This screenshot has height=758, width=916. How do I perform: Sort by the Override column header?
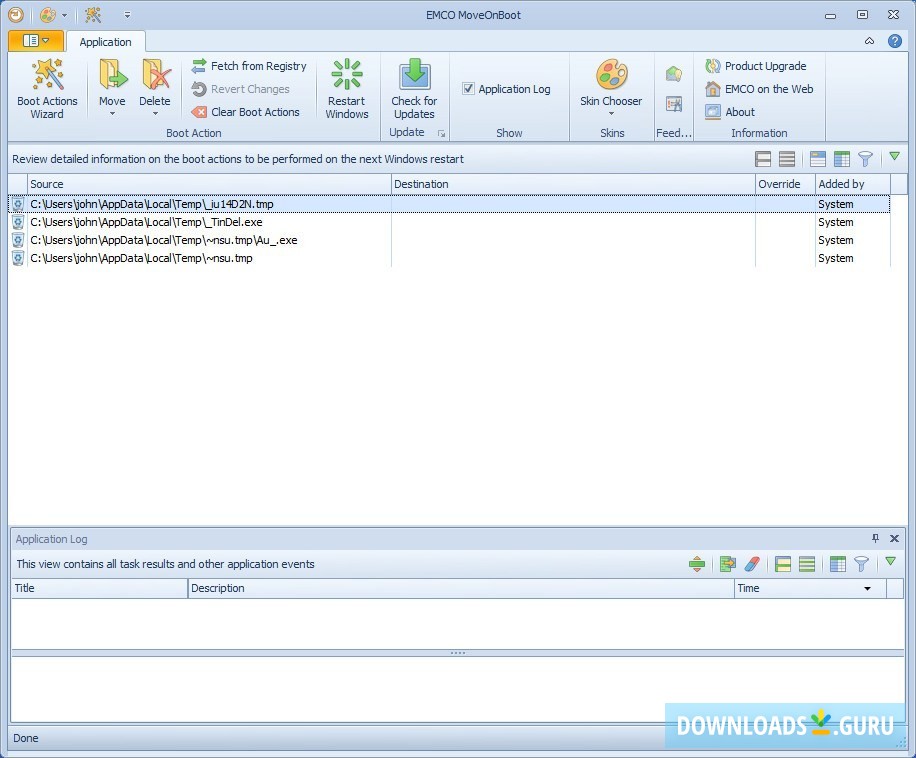pyautogui.click(x=785, y=184)
